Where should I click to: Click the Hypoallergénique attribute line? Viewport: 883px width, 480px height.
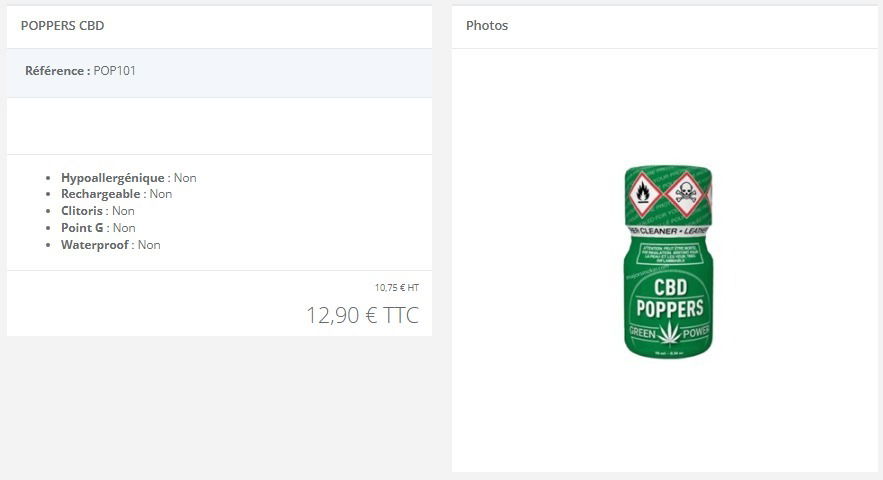tap(128, 177)
